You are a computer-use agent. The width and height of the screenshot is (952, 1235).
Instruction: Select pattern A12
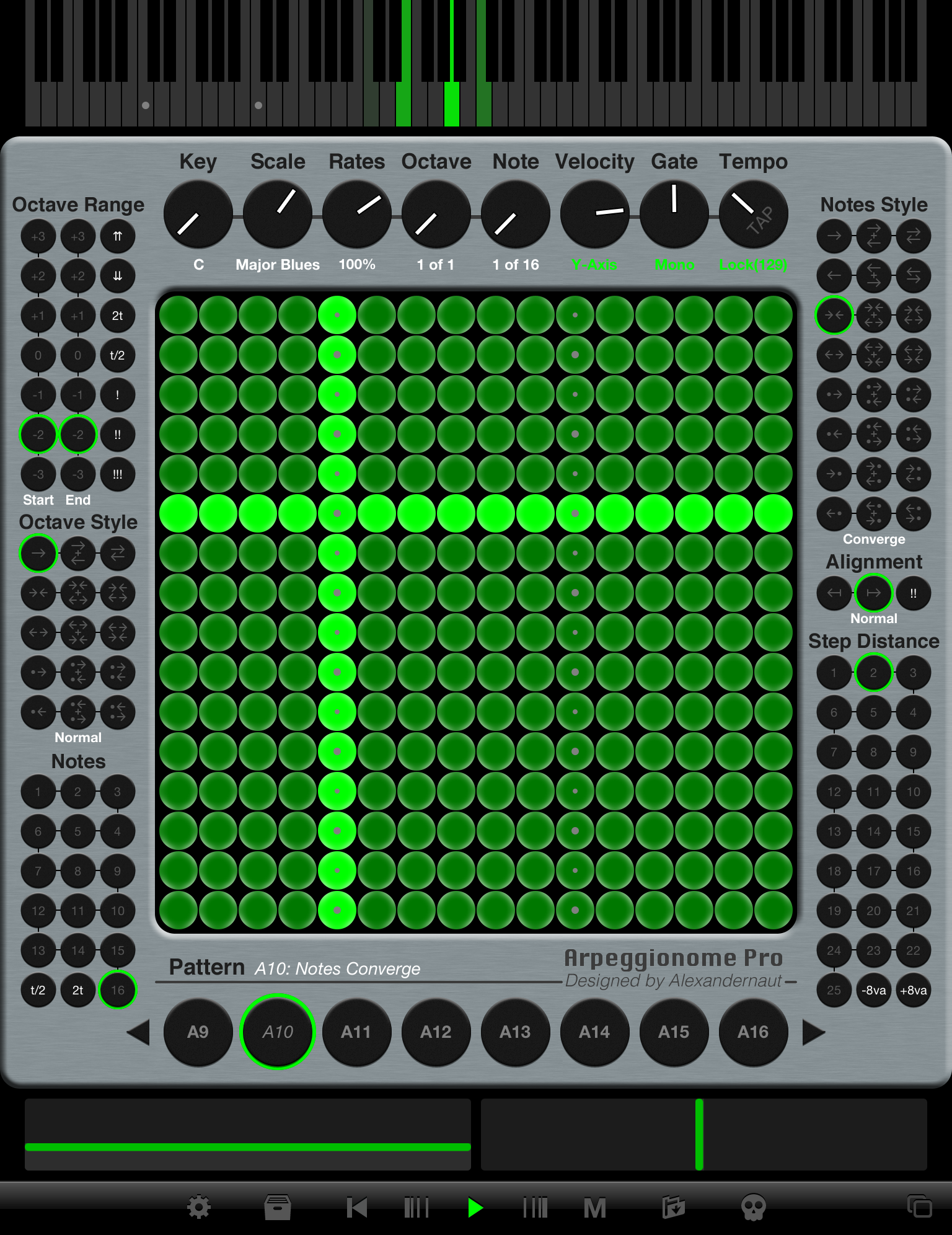[x=436, y=1032]
